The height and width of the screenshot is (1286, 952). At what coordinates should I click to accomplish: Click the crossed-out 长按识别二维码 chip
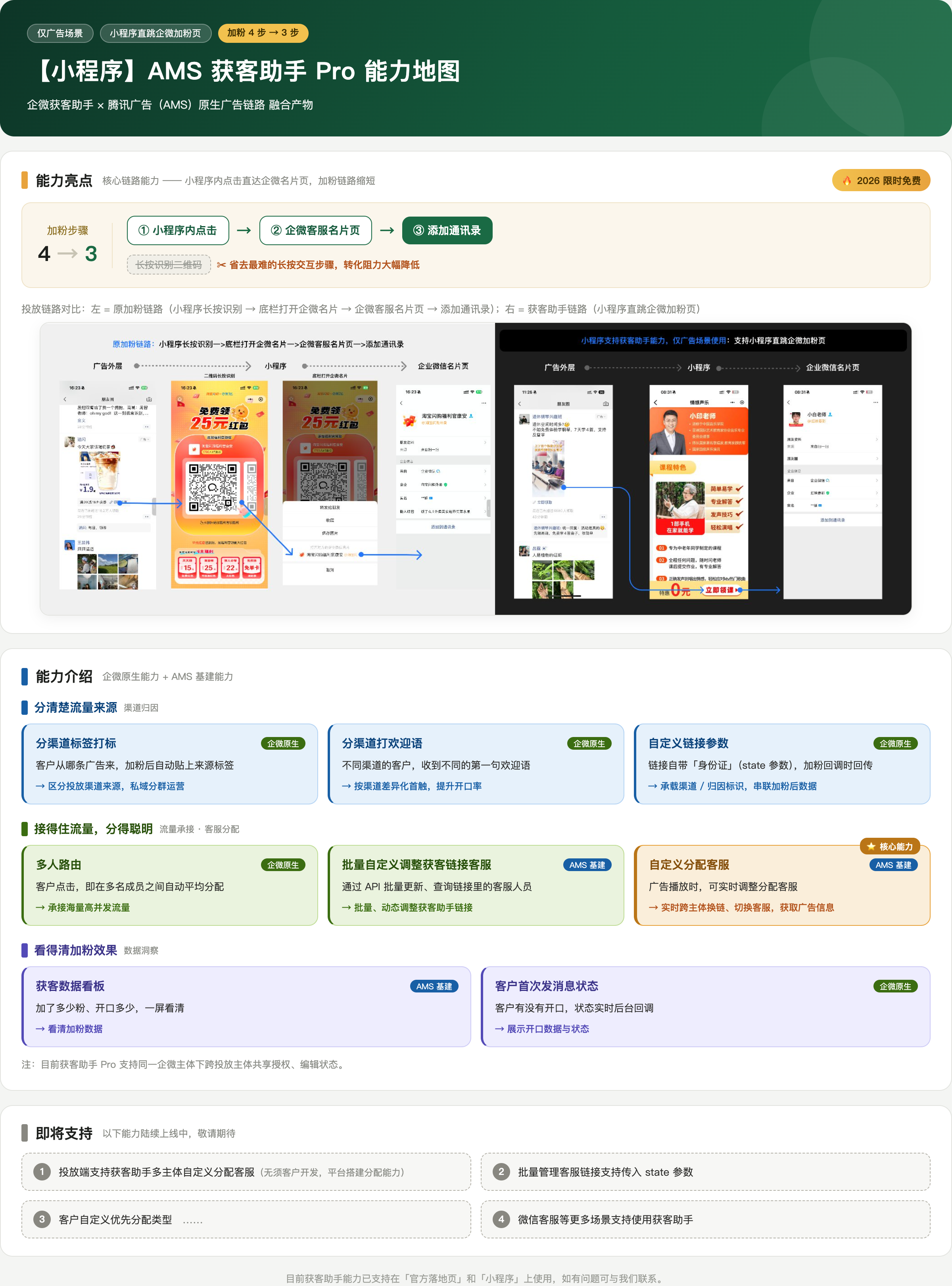click(x=169, y=265)
